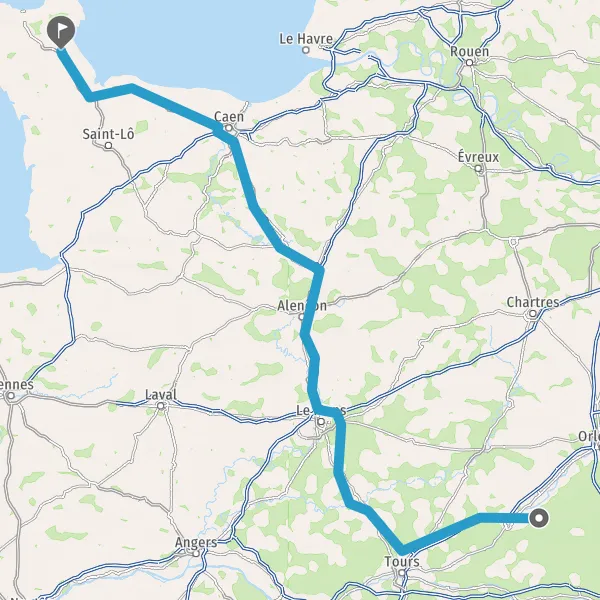The image size is (600, 600).
Task: Click the Chartres city label
Action: 533,302
